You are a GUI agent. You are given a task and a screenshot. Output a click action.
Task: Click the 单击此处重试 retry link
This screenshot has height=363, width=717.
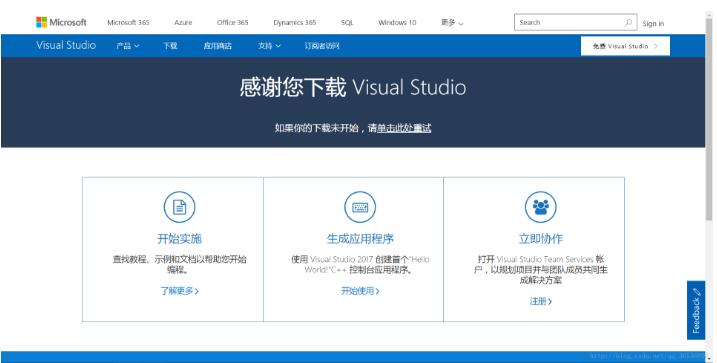(x=404, y=128)
